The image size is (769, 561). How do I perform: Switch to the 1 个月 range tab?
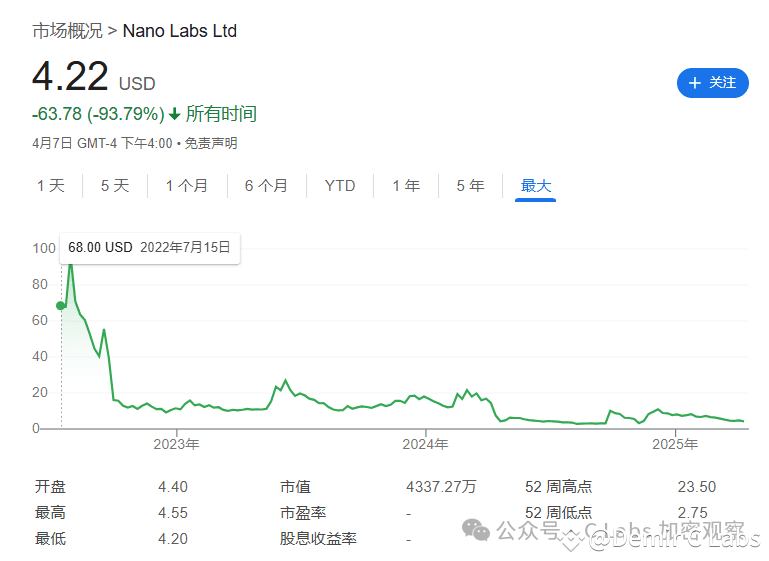187,186
